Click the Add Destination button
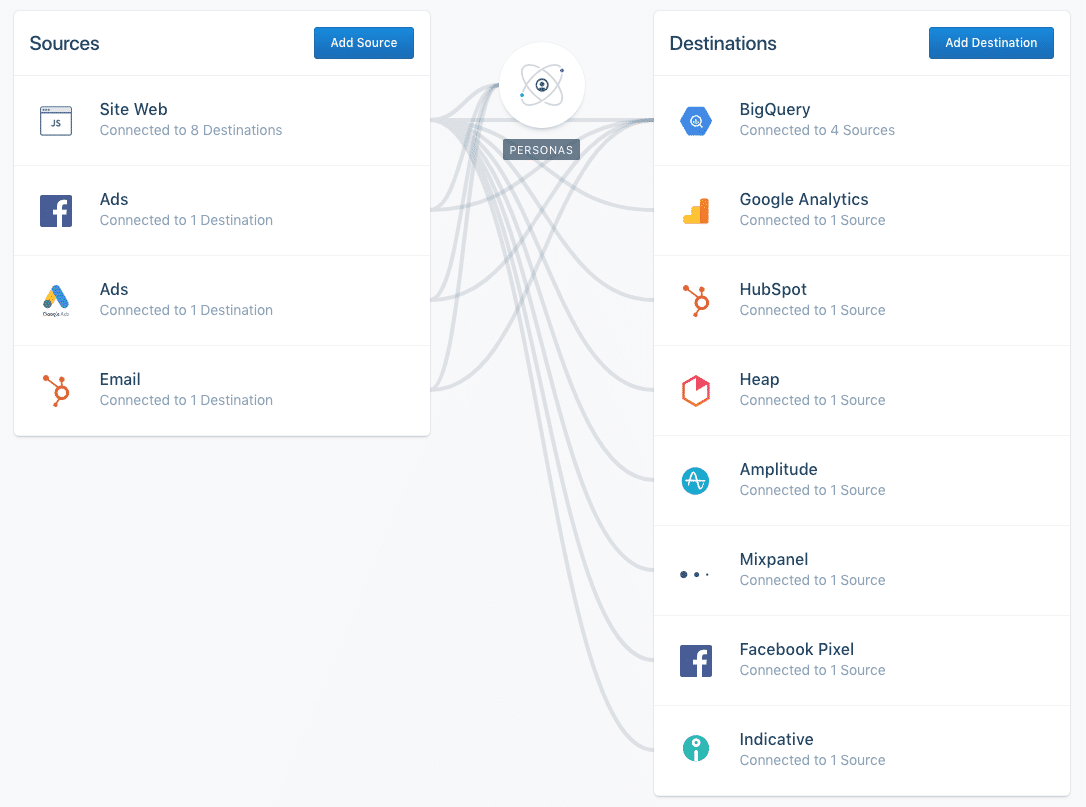 [x=991, y=43]
